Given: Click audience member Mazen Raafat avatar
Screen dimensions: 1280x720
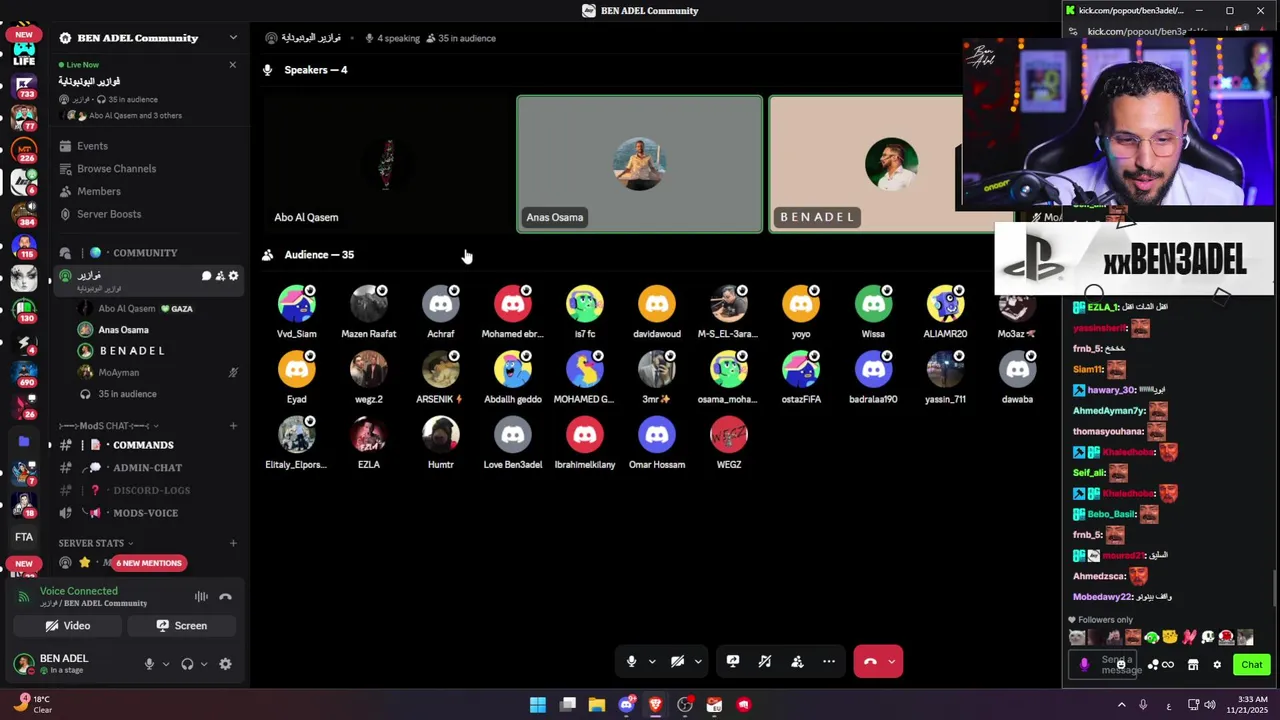Looking at the screenshot, I should click(369, 304).
